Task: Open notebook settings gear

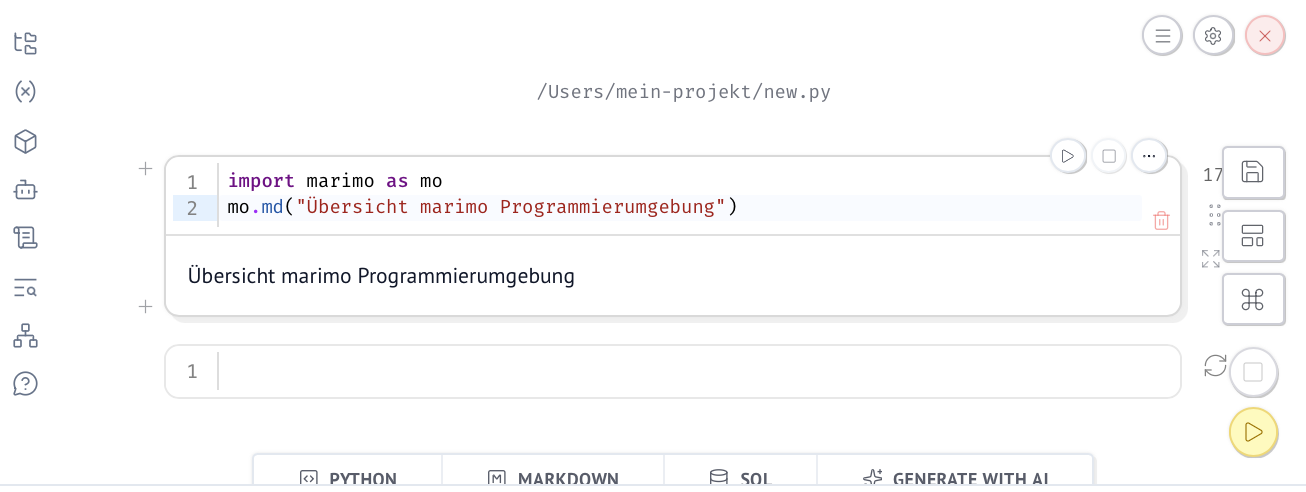Action: point(1213,36)
